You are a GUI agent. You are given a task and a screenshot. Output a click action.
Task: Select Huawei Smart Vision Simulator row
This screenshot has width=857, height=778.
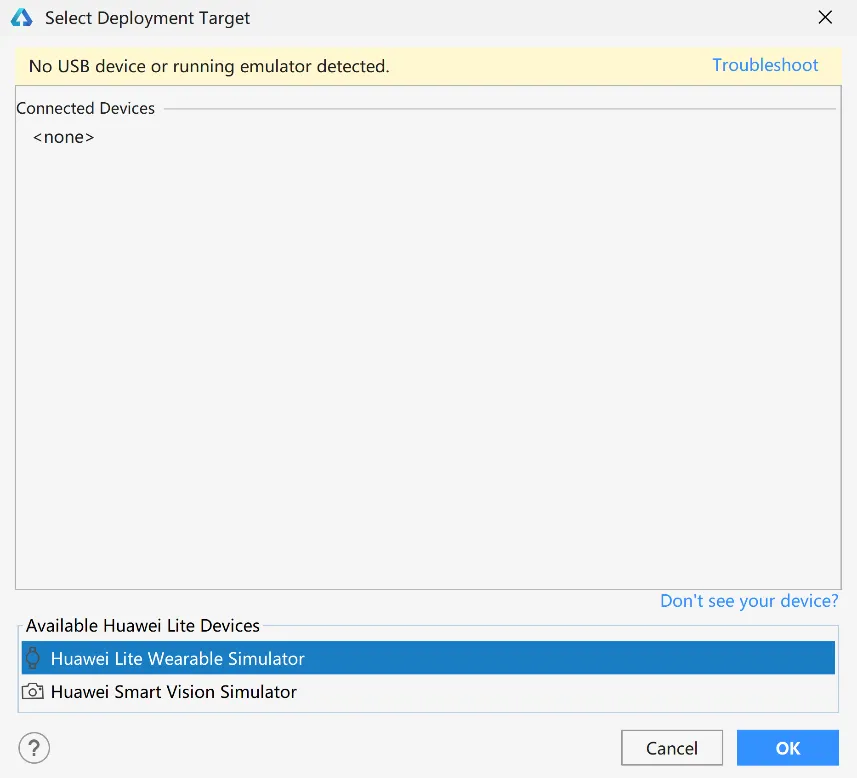(428, 692)
